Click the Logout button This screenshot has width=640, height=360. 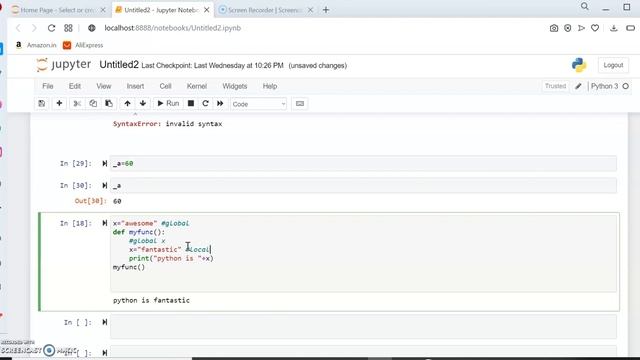coord(613,65)
